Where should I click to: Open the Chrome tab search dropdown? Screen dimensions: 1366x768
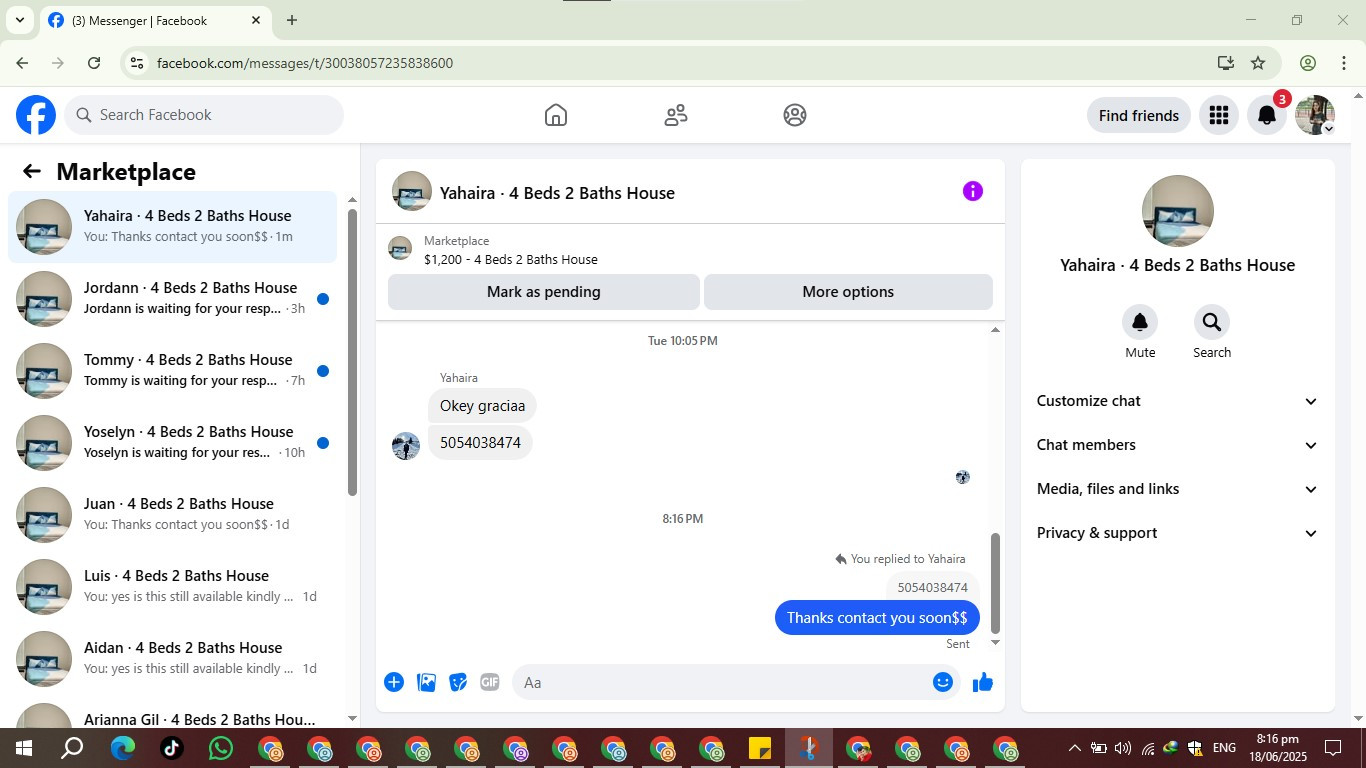(x=20, y=20)
